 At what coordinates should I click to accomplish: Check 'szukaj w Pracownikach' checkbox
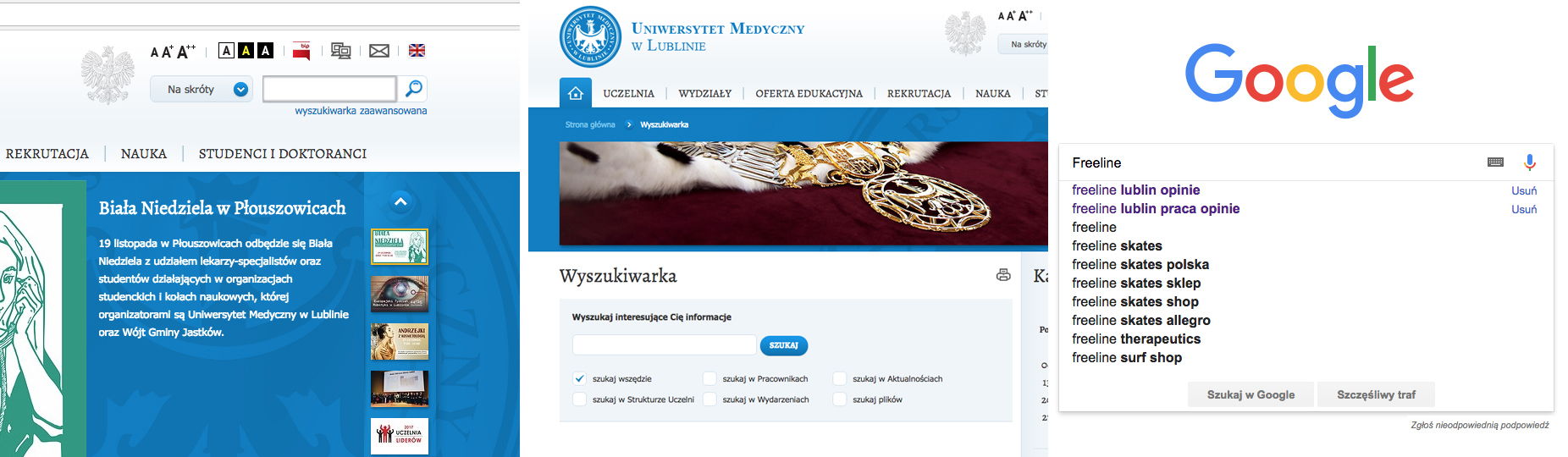[709, 378]
